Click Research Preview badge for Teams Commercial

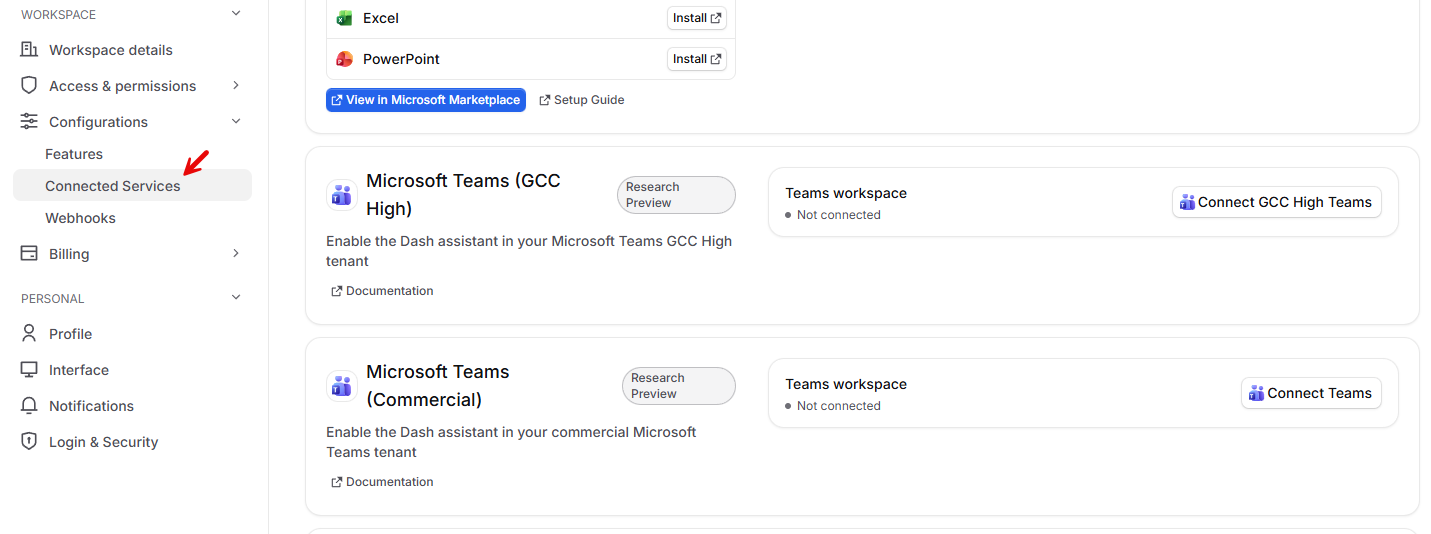coord(679,386)
